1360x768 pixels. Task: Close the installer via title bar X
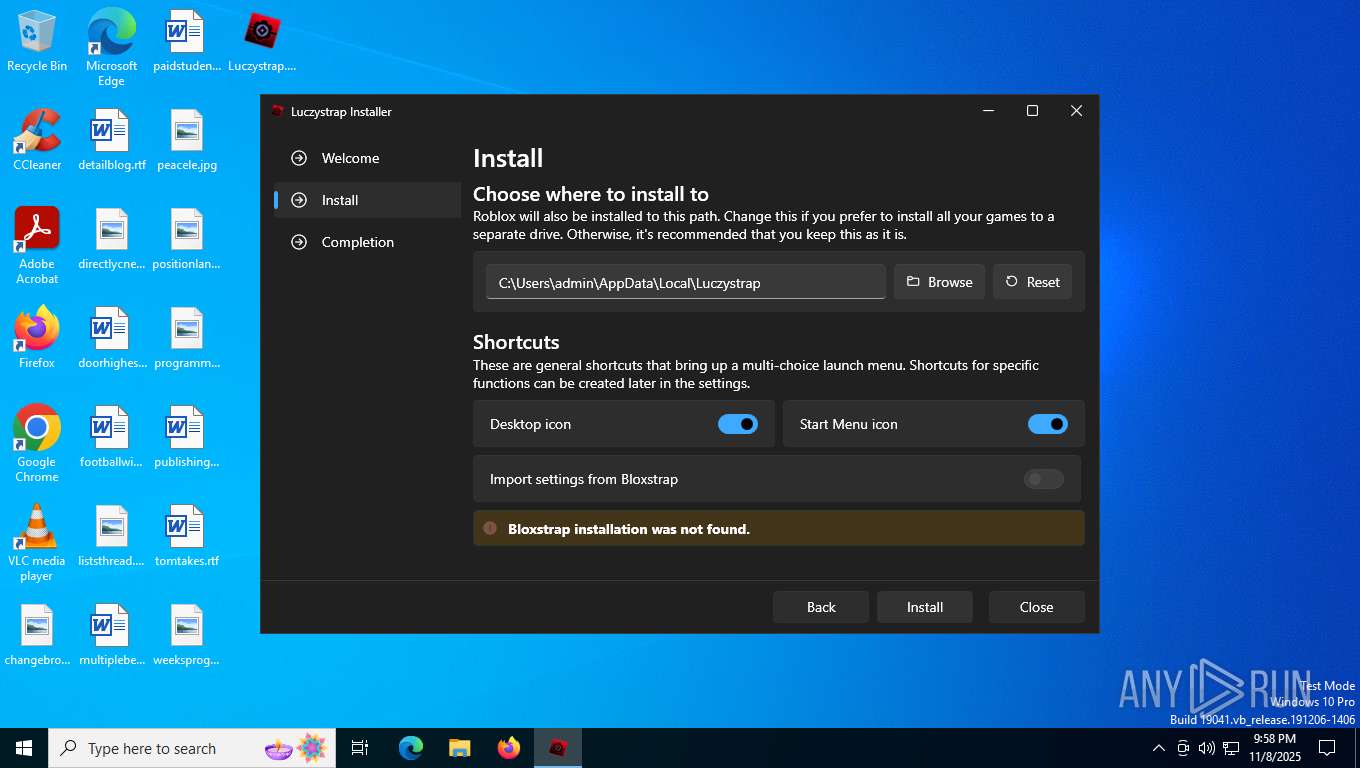pyautogui.click(x=1076, y=111)
